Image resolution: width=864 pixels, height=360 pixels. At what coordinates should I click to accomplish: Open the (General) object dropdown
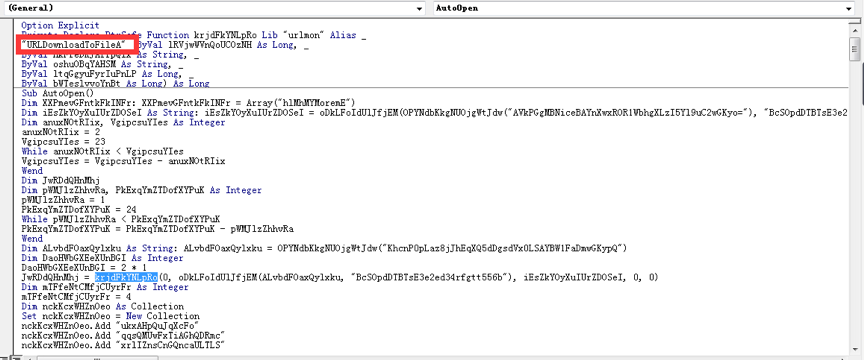point(215,8)
